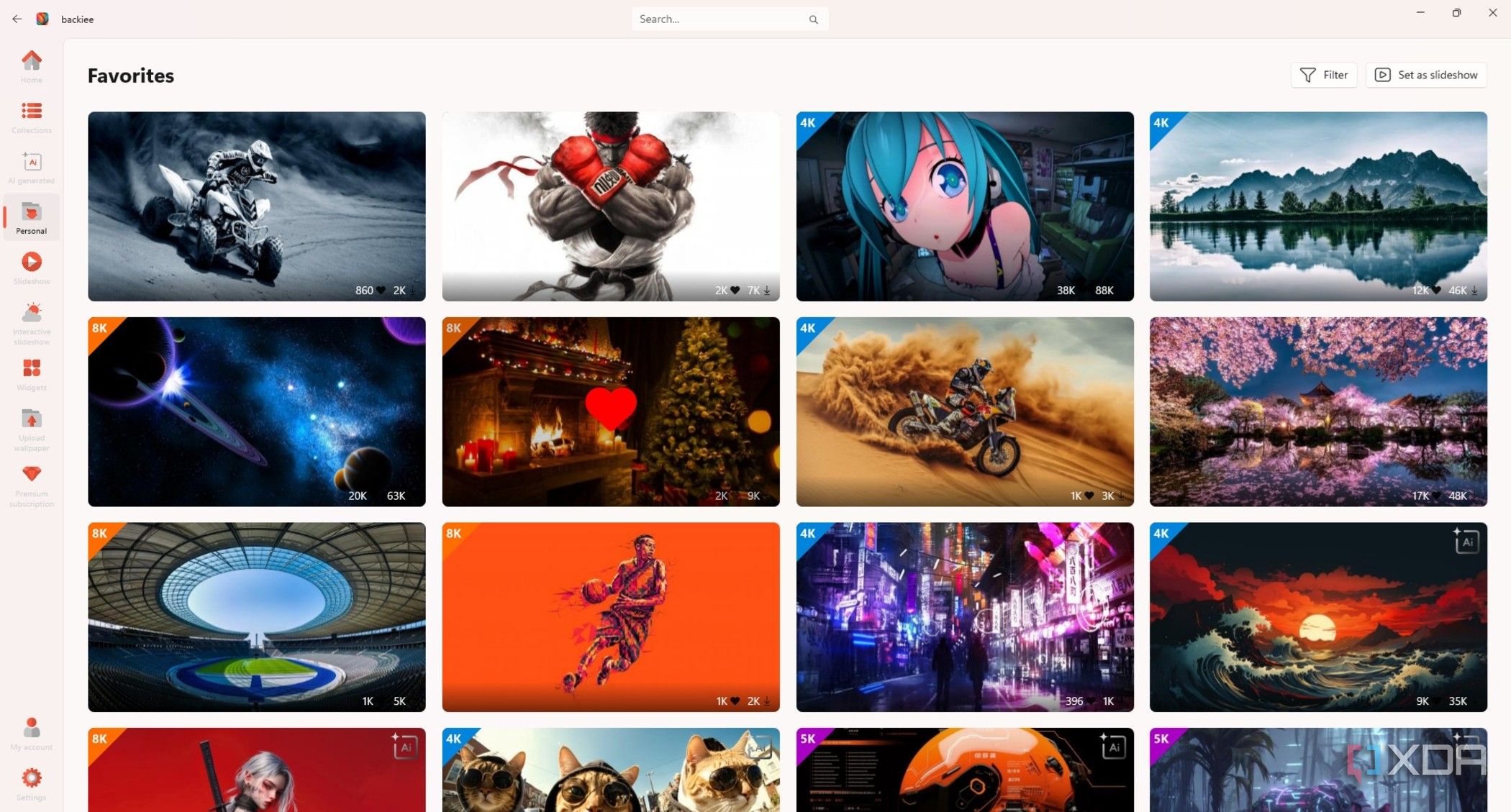
Task: Open the orange basketball player wallpaper
Action: [611, 617]
